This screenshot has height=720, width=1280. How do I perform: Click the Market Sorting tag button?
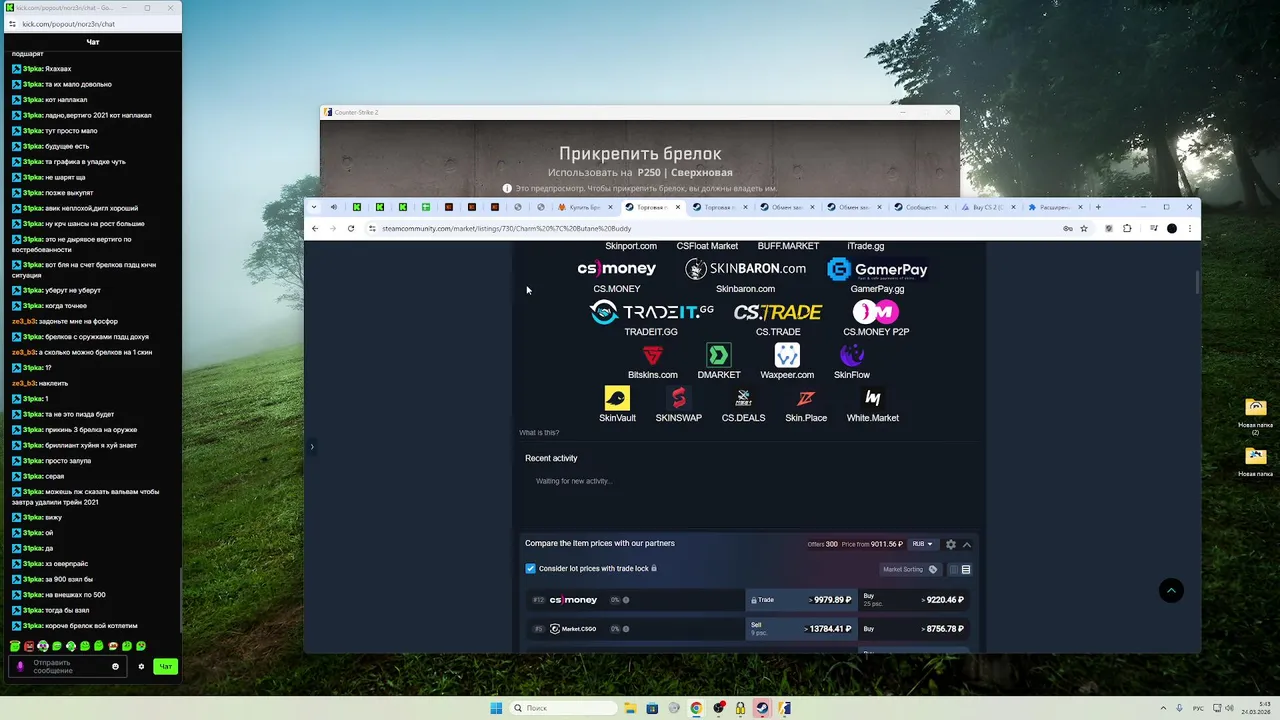pyautogui.click(x=910, y=569)
